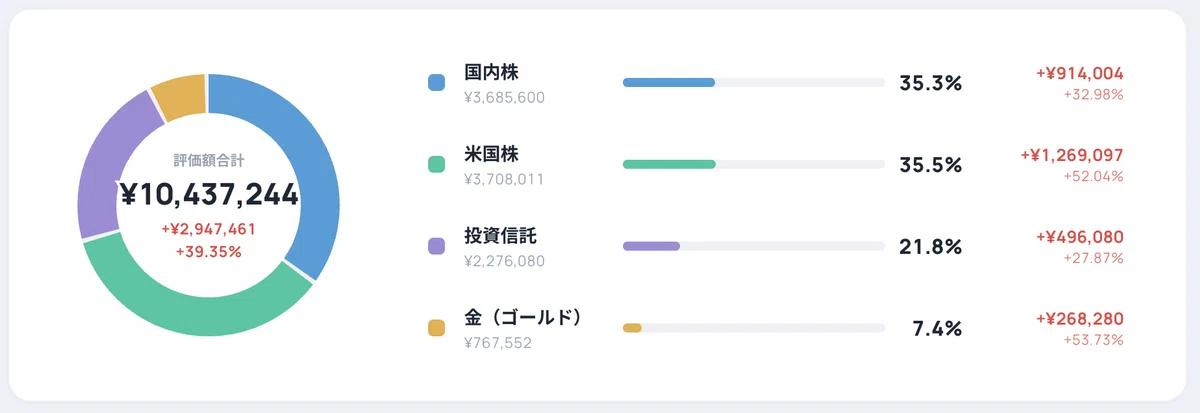
Task: Select the yellow donut chart segment
Action: click(181, 97)
